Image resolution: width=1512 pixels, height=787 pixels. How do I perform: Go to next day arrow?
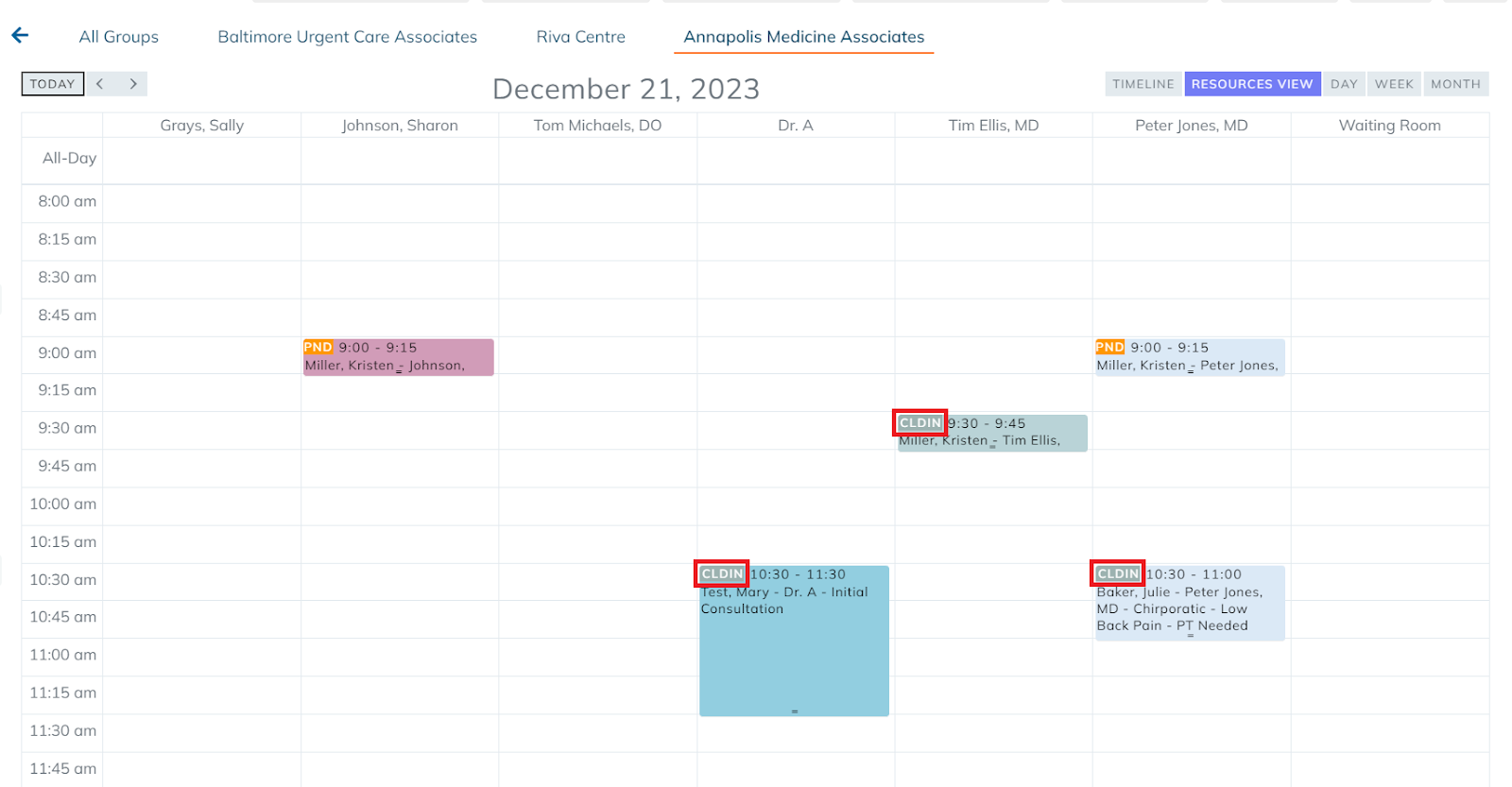coord(132,84)
